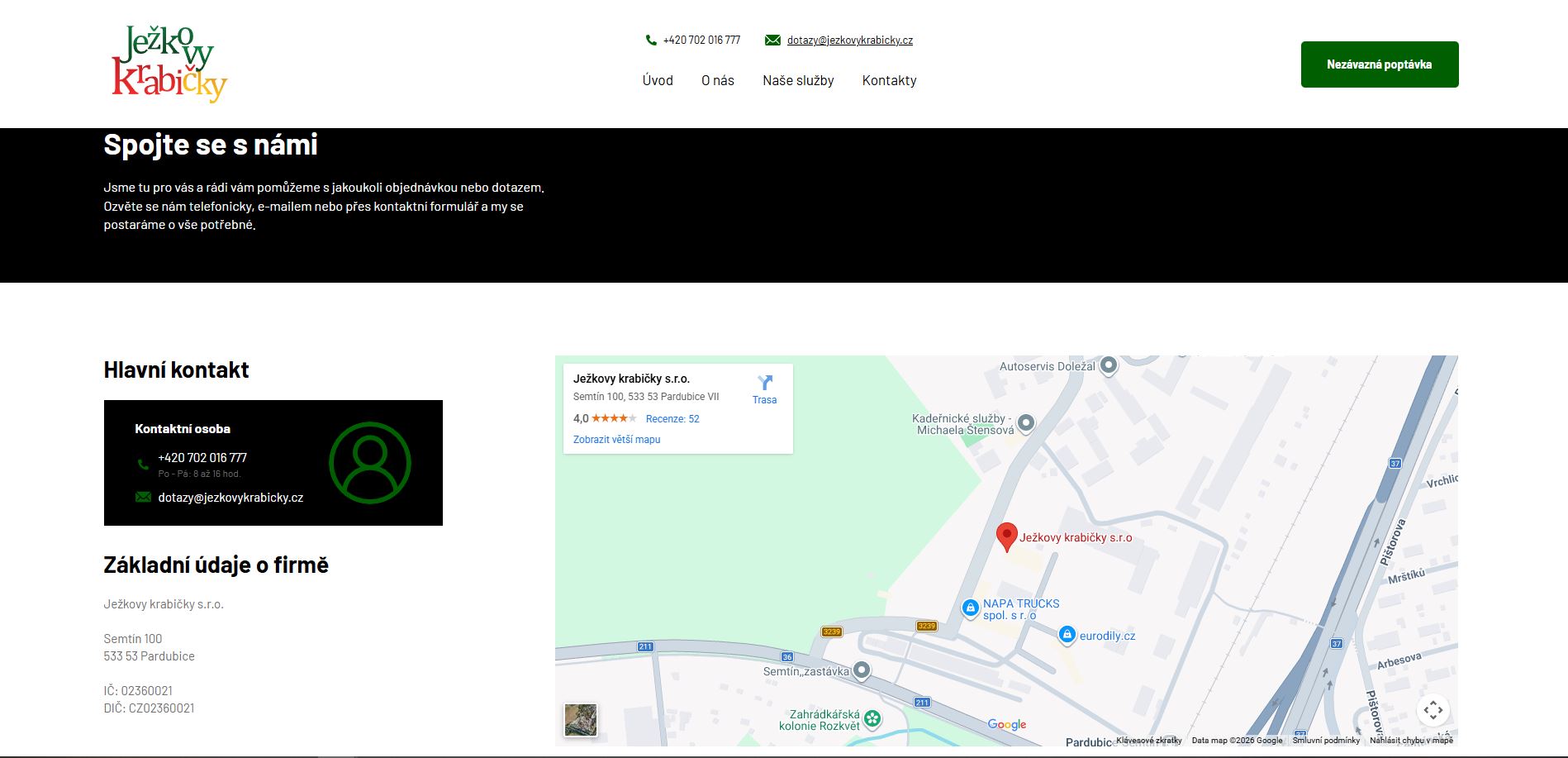Switch map to satellite view thumbnail
Viewport: 1568px width, 758px height.
point(581,720)
